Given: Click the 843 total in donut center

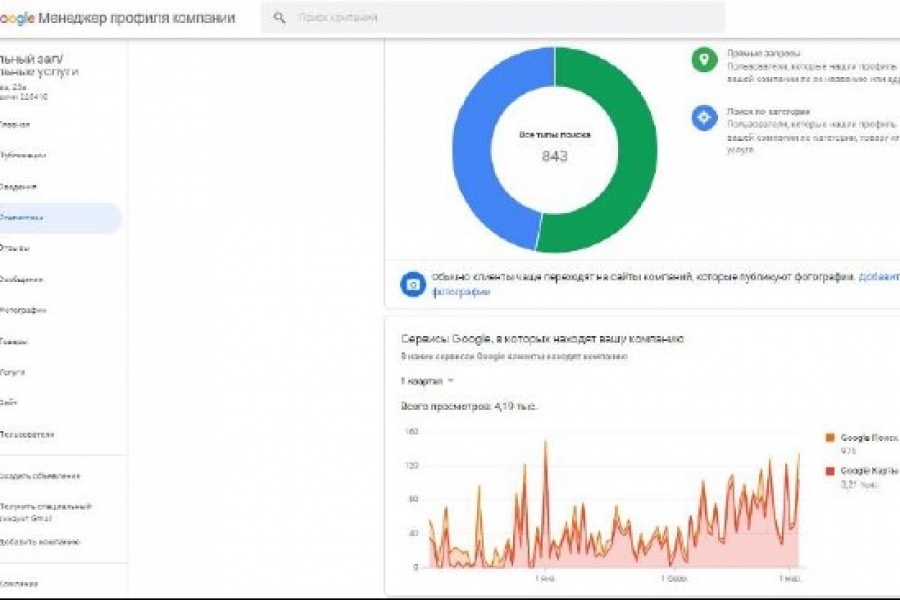Looking at the screenshot, I should (x=554, y=156).
